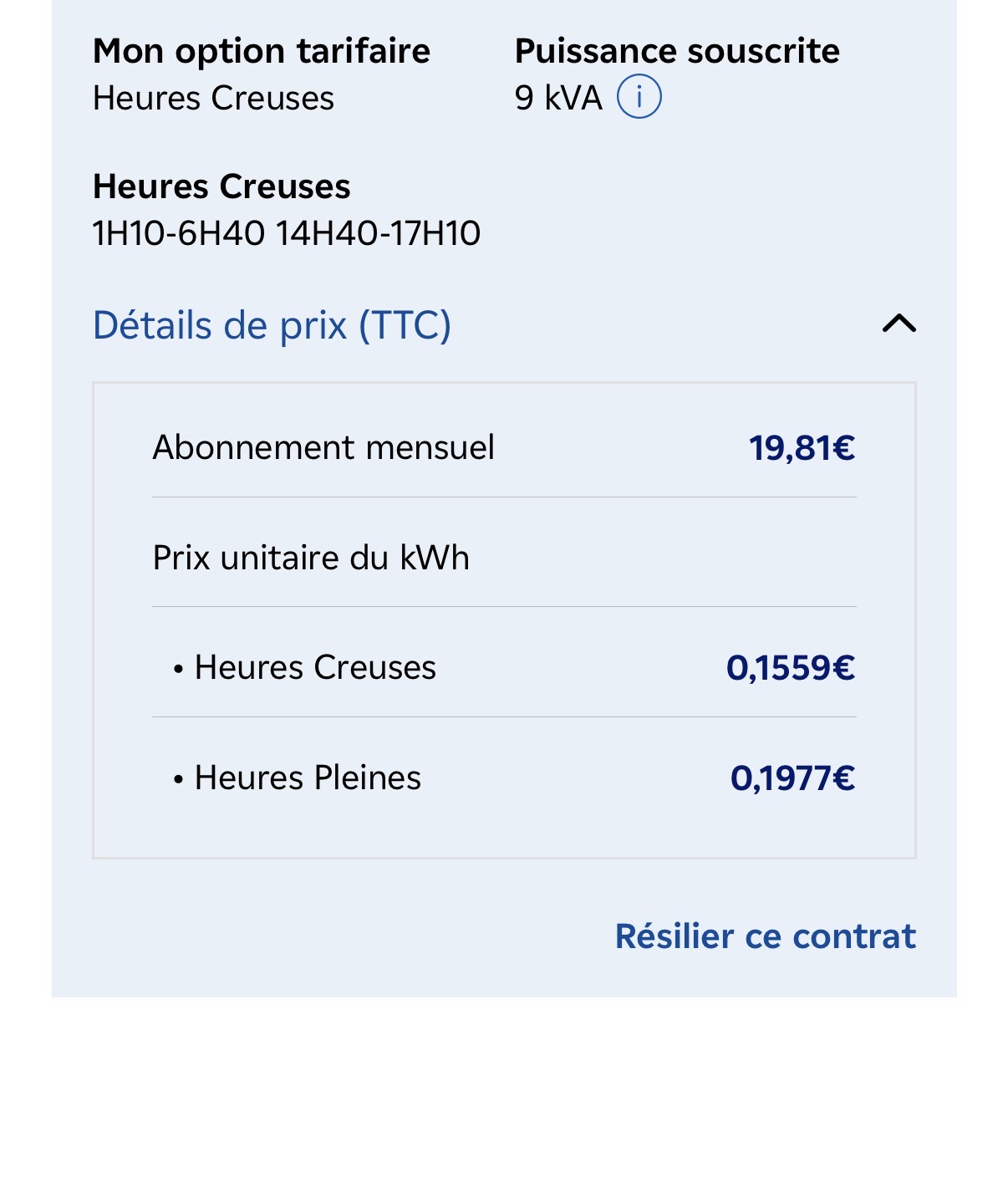Select Heures Creuses value under Mon option tarifaire
The image size is (1008, 1178).
(x=213, y=99)
